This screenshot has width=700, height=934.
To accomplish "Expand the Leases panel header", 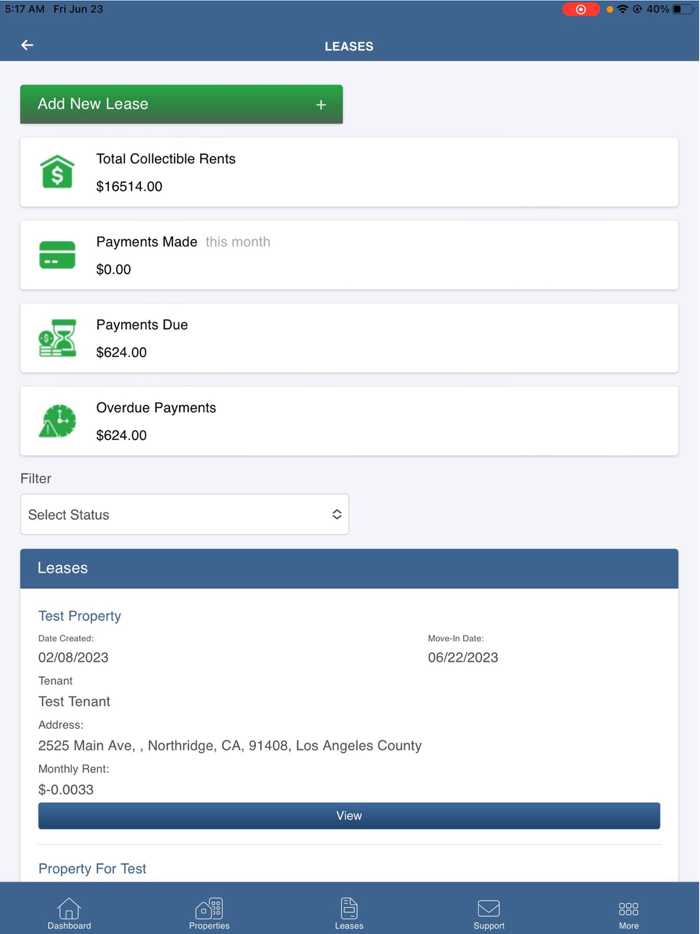I will [x=349, y=568].
